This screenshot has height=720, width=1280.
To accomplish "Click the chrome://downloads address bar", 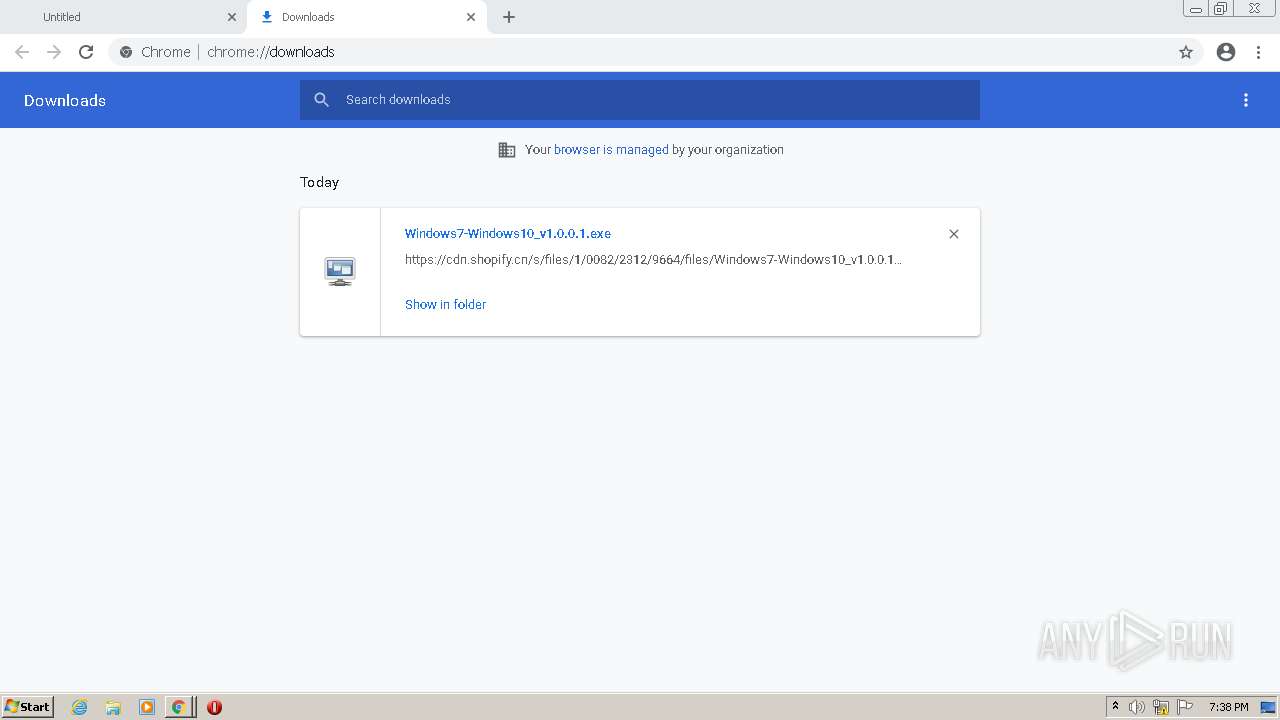I will pyautogui.click(x=640, y=52).
